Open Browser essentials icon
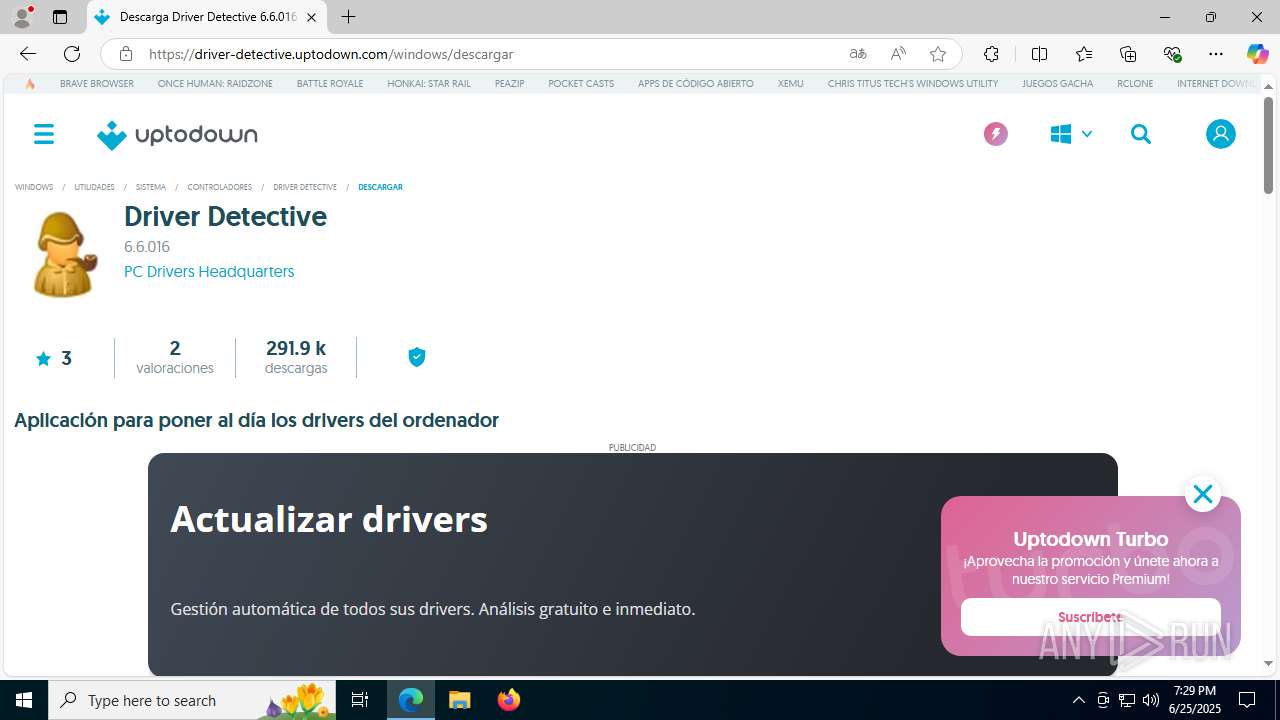 [1172, 54]
